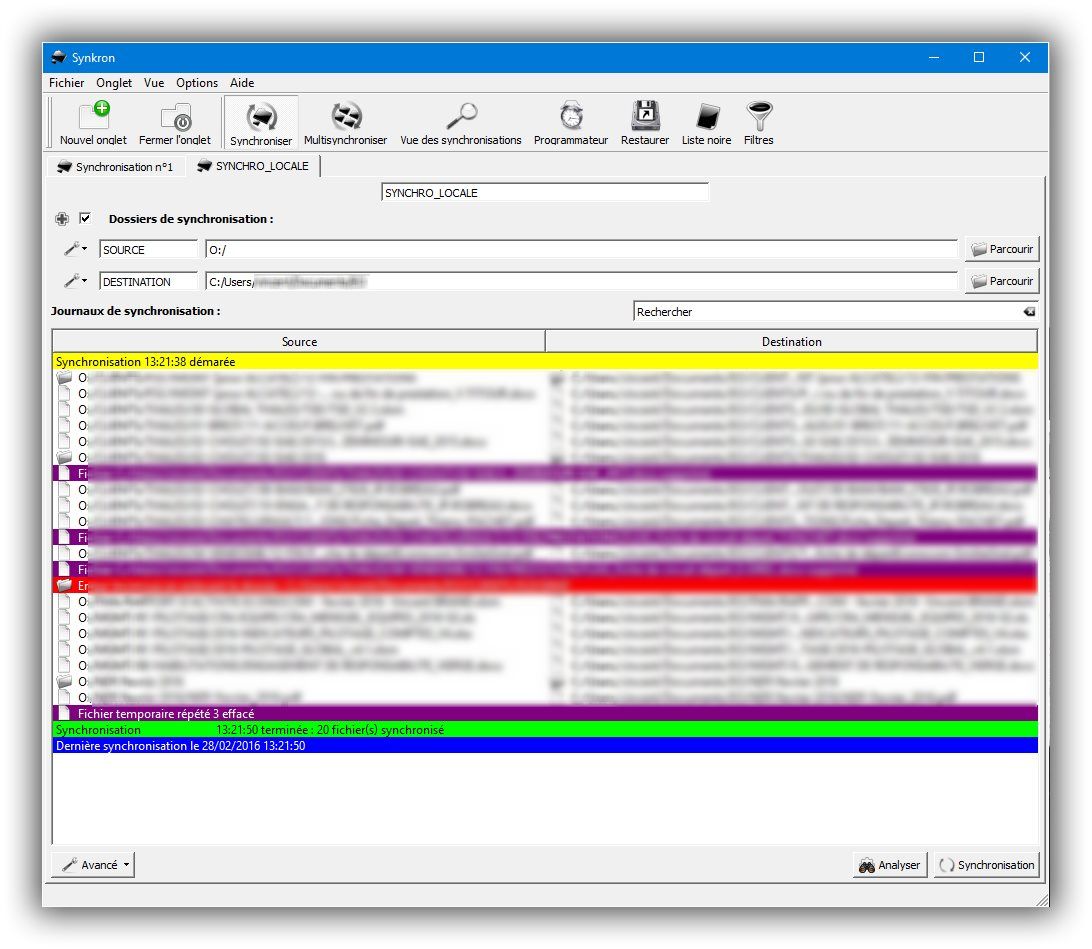The width and height of the screenshot is (1092, 949).
Task: Click the Nouvel onglet toolbar icon
Action: (x=93, y=117)
